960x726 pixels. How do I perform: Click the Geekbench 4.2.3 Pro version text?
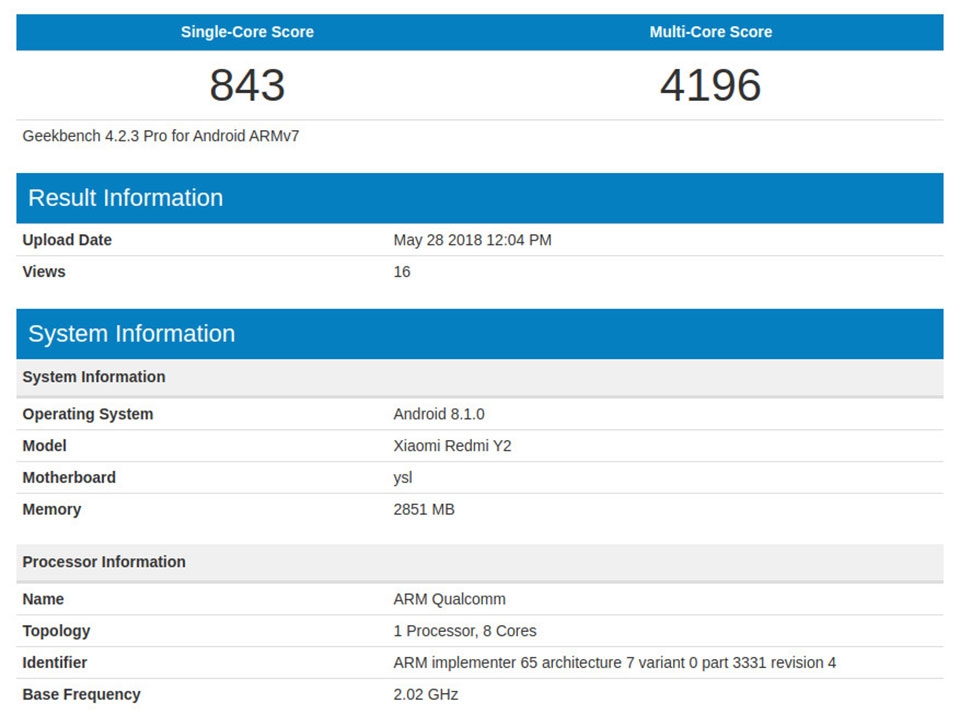tap(160, 136)
